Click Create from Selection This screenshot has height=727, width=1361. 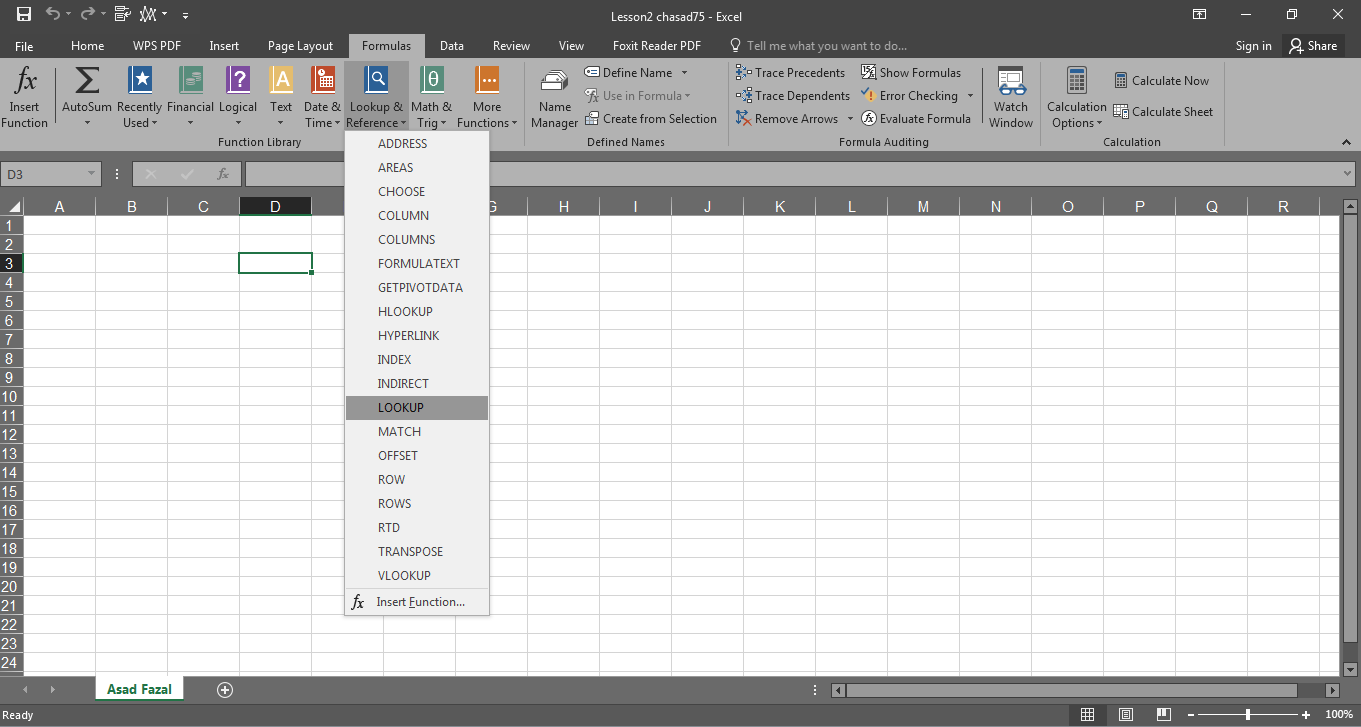(x=651, y=119)
